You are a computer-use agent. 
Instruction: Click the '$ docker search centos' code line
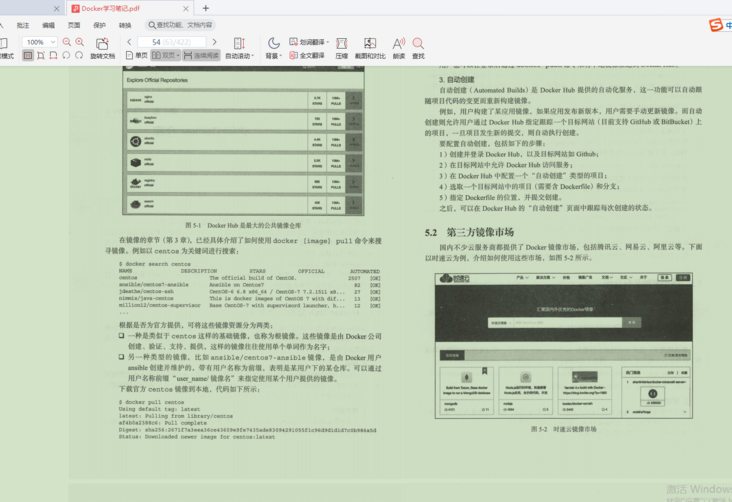coord(155,264)
